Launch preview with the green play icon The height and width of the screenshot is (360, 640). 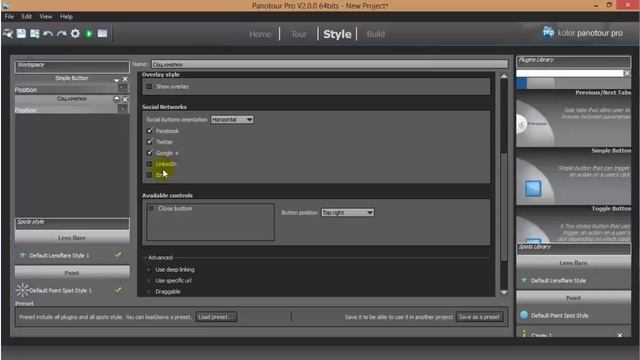[89, 33]
